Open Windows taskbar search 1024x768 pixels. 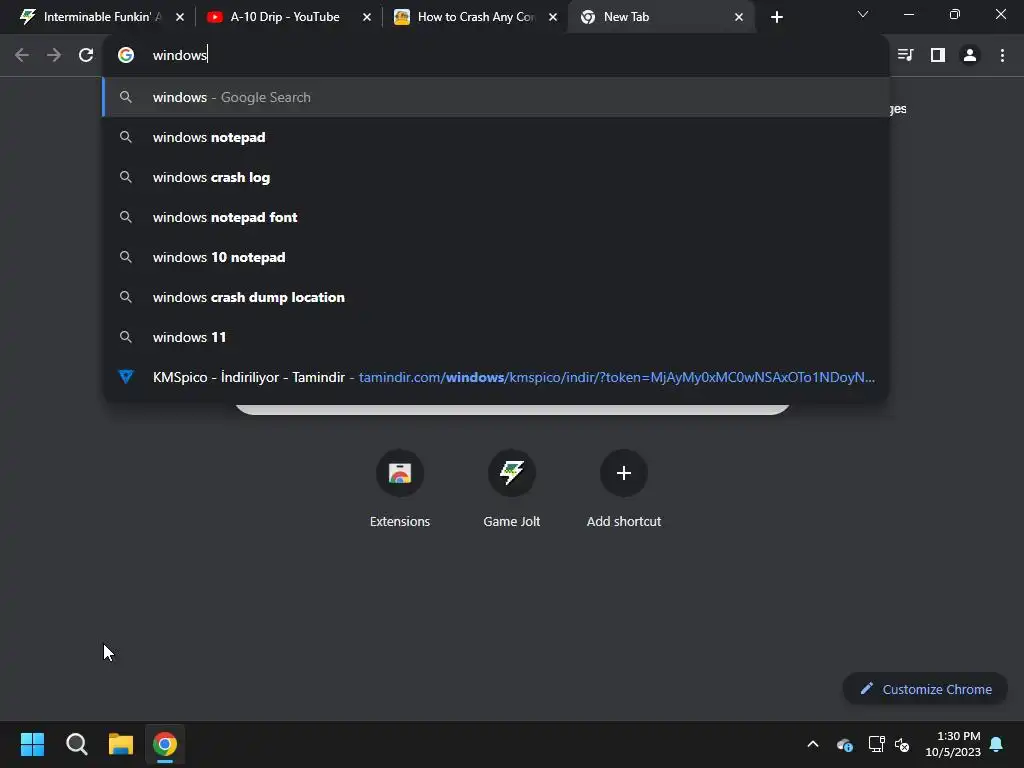tap(76, 744)
